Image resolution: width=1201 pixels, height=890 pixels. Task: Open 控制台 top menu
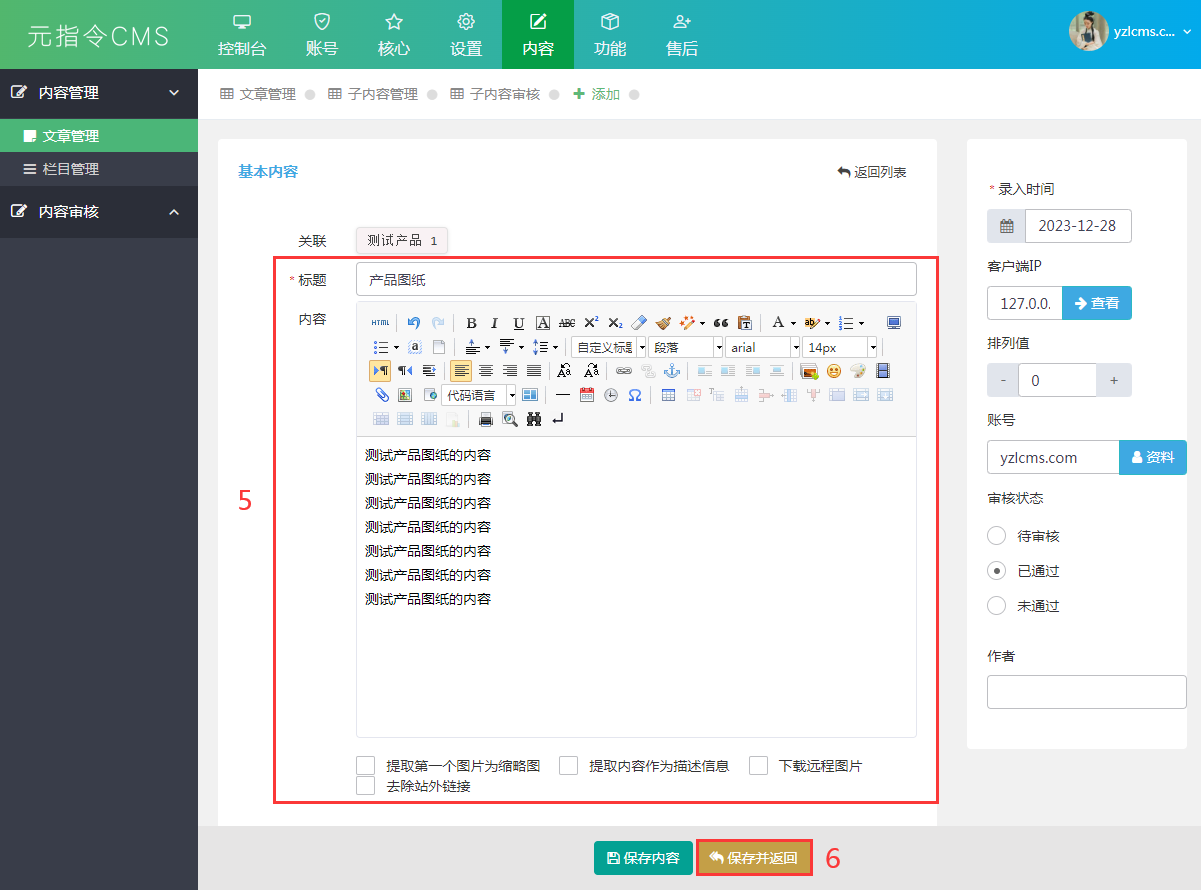(242, 35)
